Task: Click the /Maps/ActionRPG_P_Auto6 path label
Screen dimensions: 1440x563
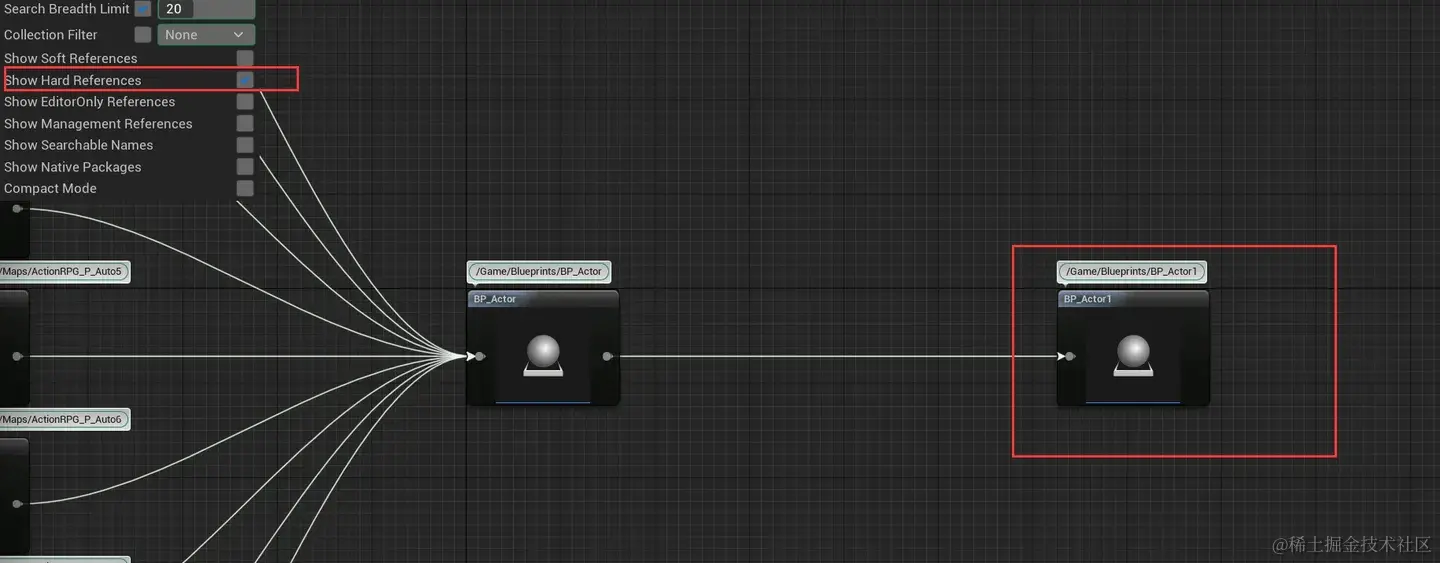Action: [x=64, y=419]
